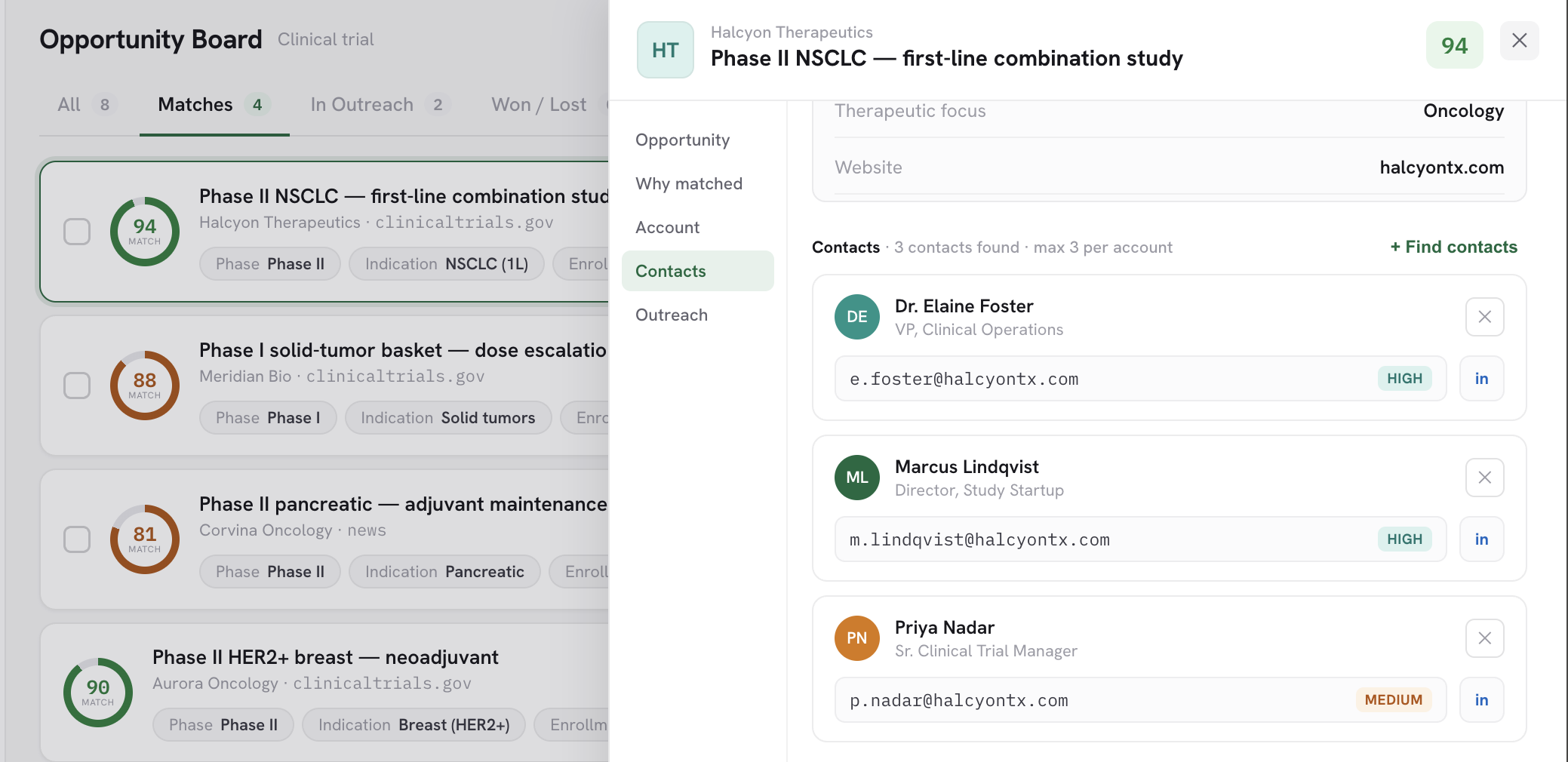Viewport: 1568px width, 762px height.
Task: Click Indication Solid tumors chip
Action: [448, 418]
